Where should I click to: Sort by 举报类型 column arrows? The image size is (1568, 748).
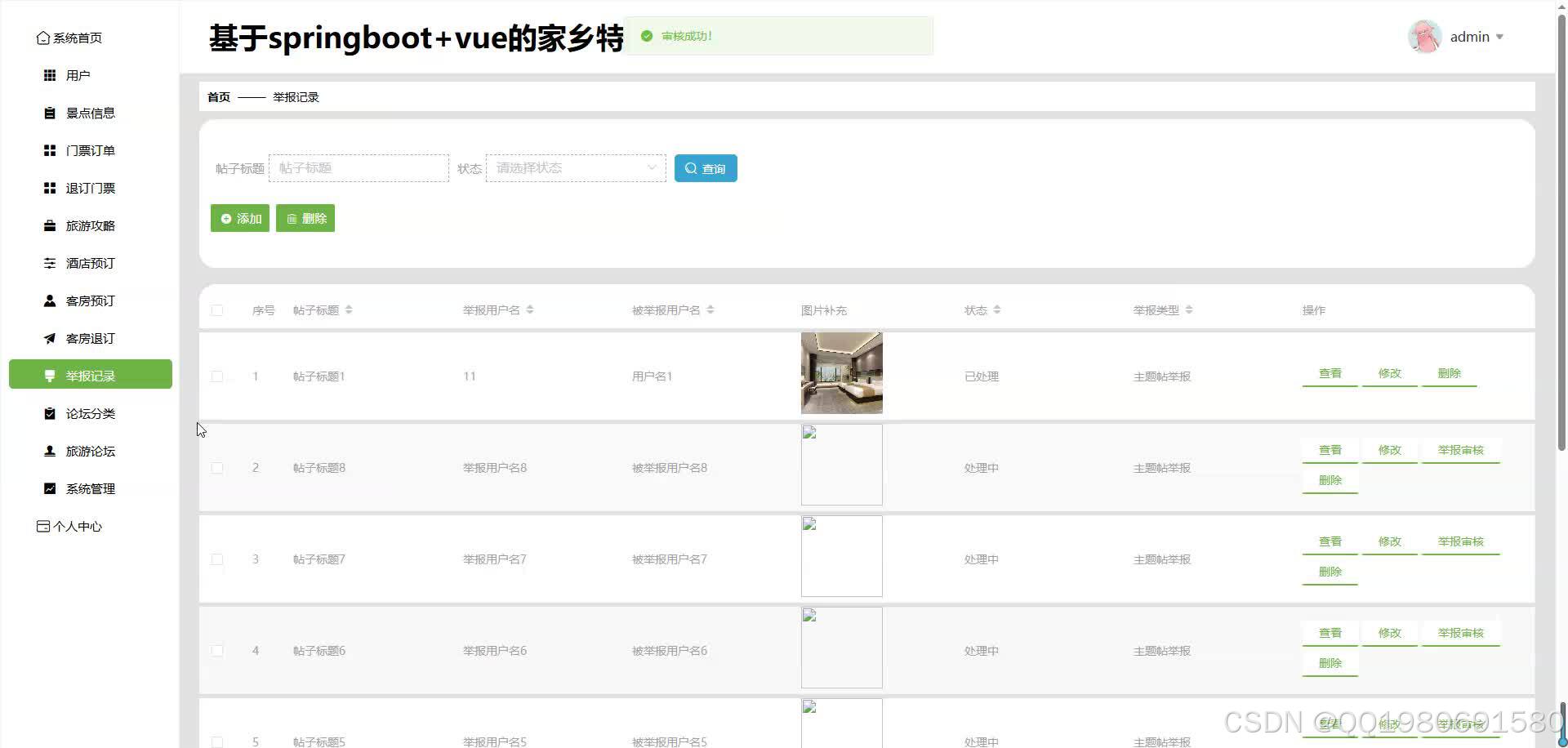(x=1189, y=309)
